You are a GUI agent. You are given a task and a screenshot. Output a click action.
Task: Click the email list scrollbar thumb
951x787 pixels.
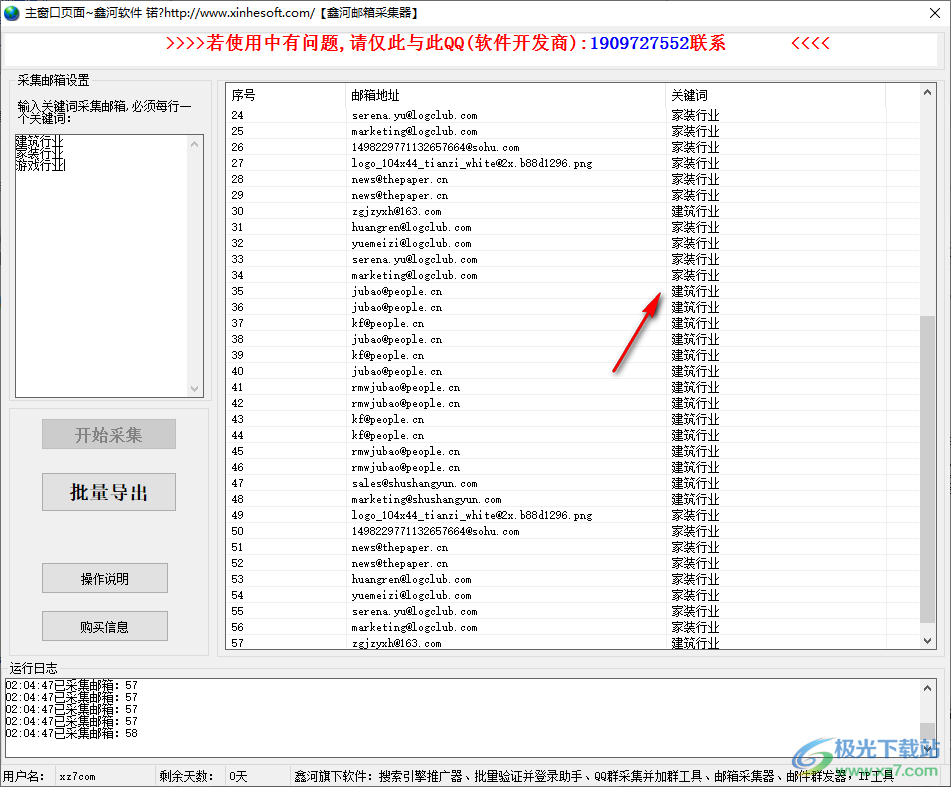[928, 470]
